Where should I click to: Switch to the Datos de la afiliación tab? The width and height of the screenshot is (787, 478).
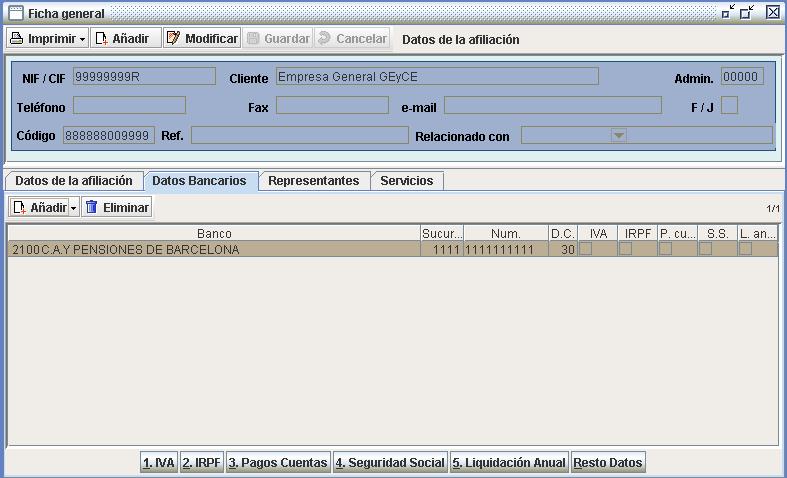(74, 181)
